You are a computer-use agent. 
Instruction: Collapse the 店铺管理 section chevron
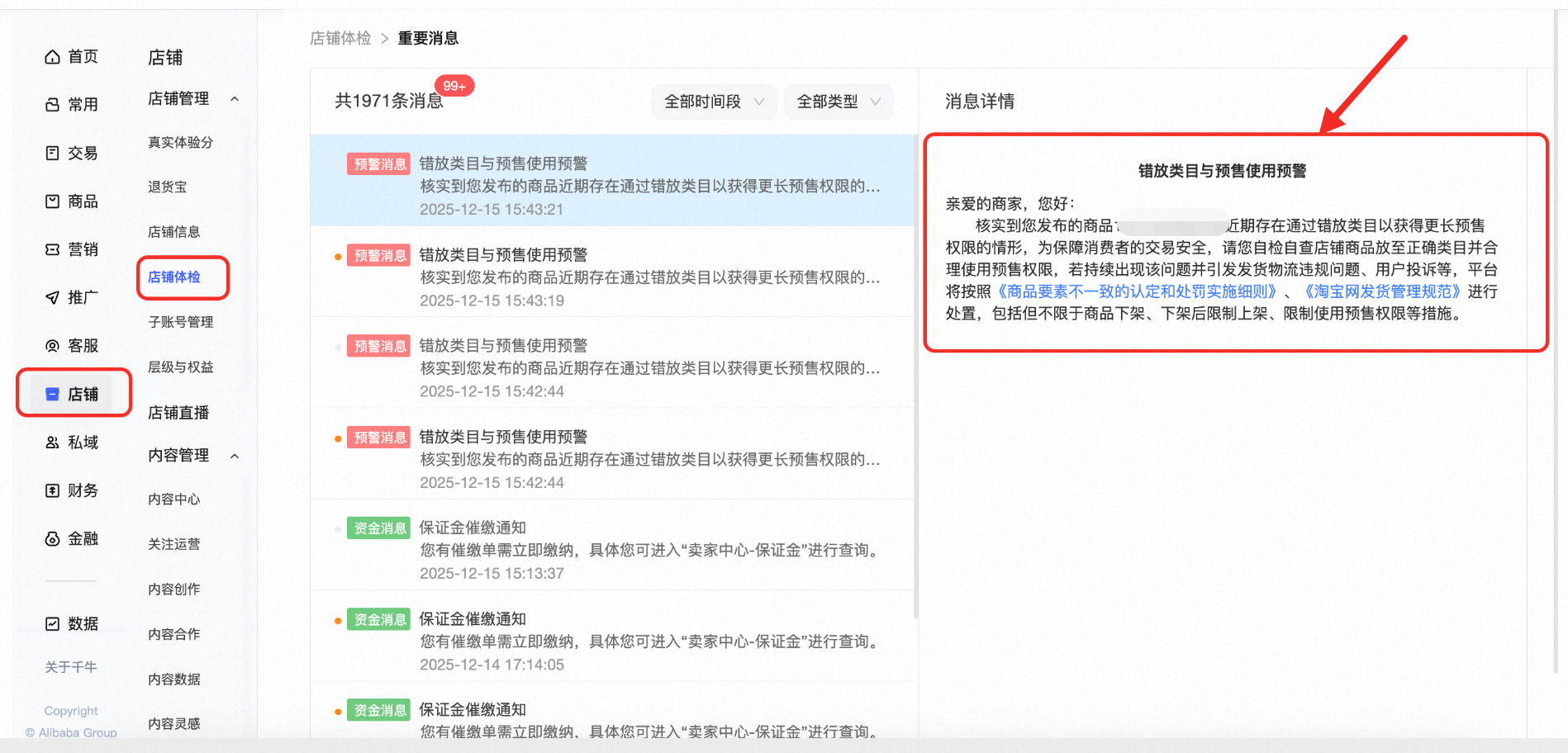point(235,99)
